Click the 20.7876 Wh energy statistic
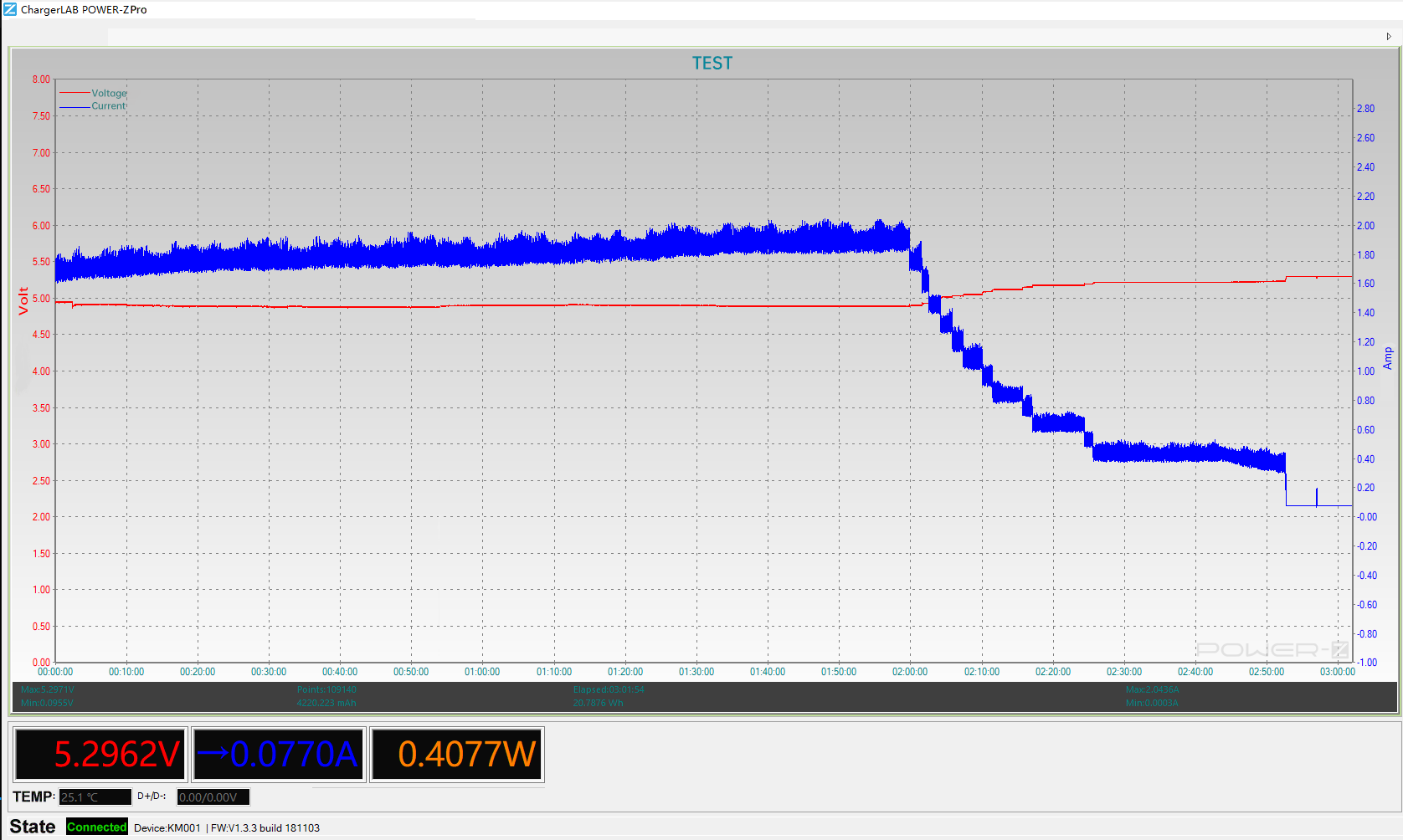The width and height of the screenshot is (1403, 840). pos(598,704)
